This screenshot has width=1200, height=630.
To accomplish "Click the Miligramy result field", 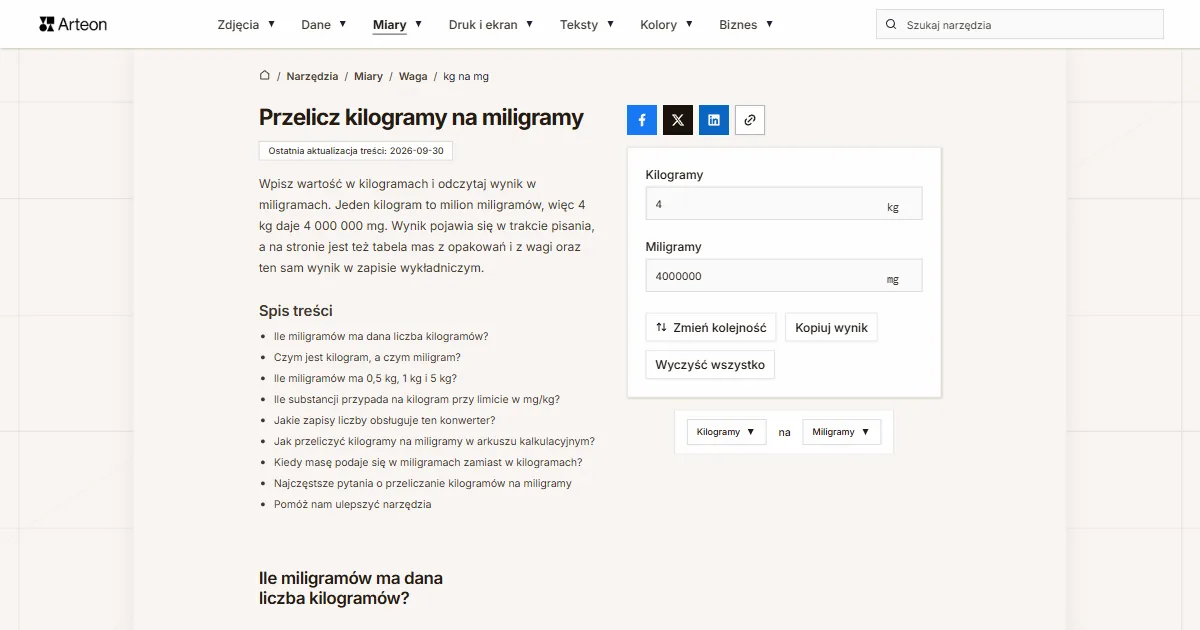I will (784, 275).
